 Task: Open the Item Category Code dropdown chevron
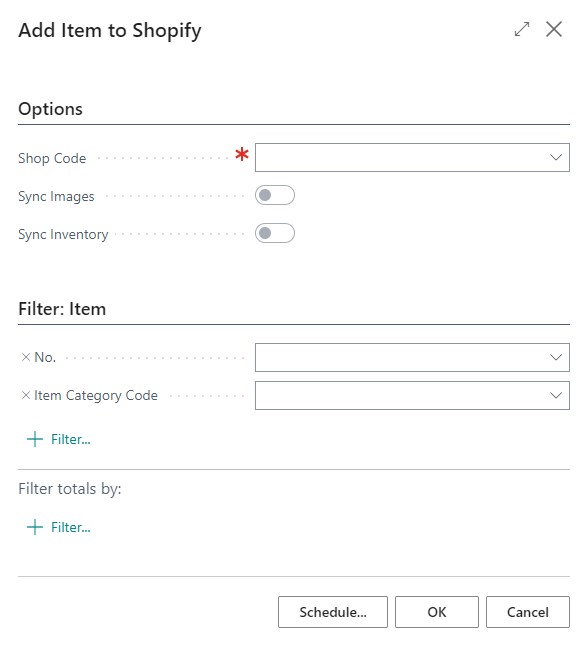pos(556,395)
